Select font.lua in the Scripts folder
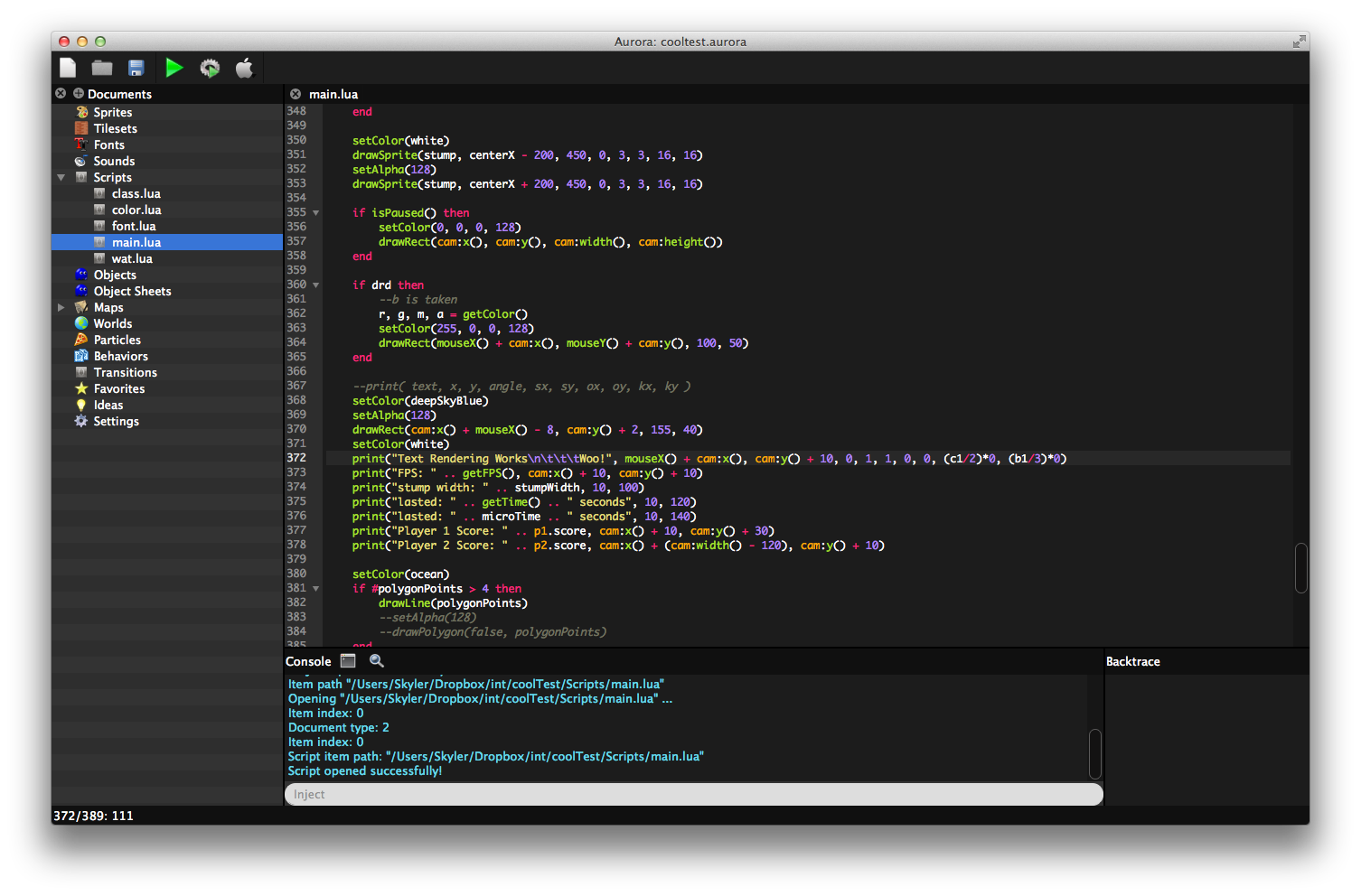 point(134,226)
